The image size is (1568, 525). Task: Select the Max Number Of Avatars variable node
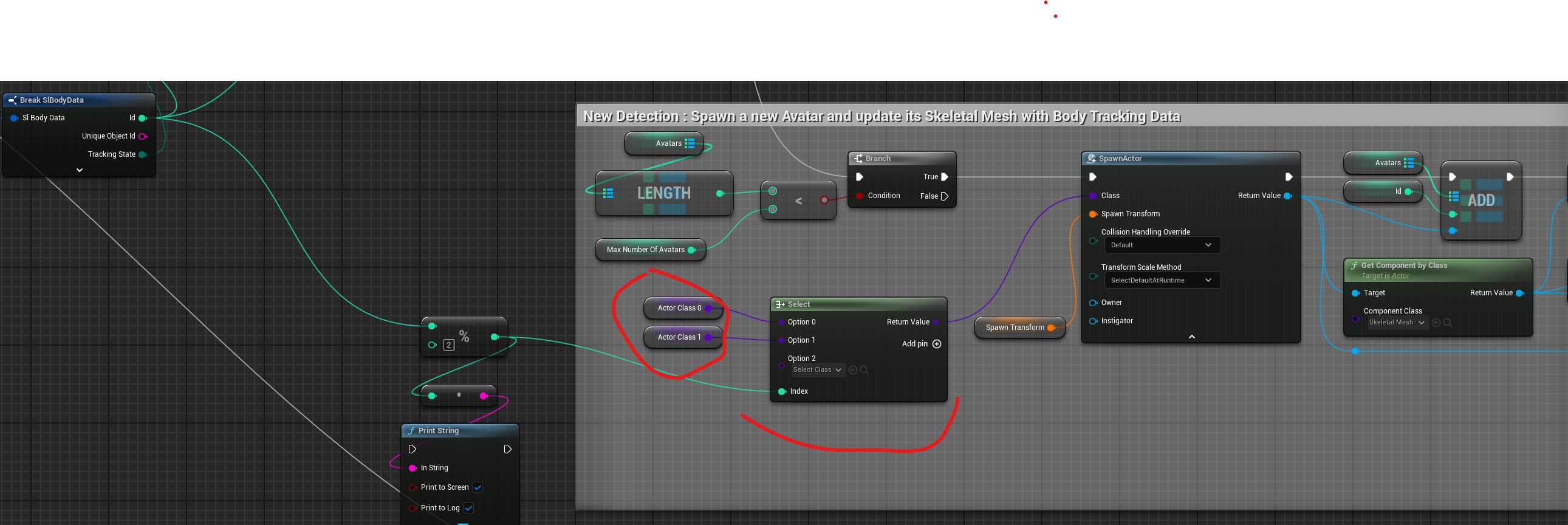tap(645, 250)
